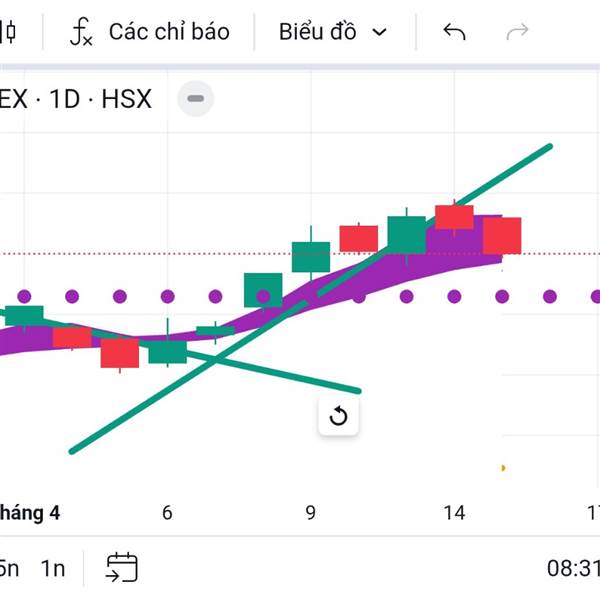Image resolution: width=600 pixels, height=600 pixels.
Task: Undo the last chart action
Action: click(454, 32)
